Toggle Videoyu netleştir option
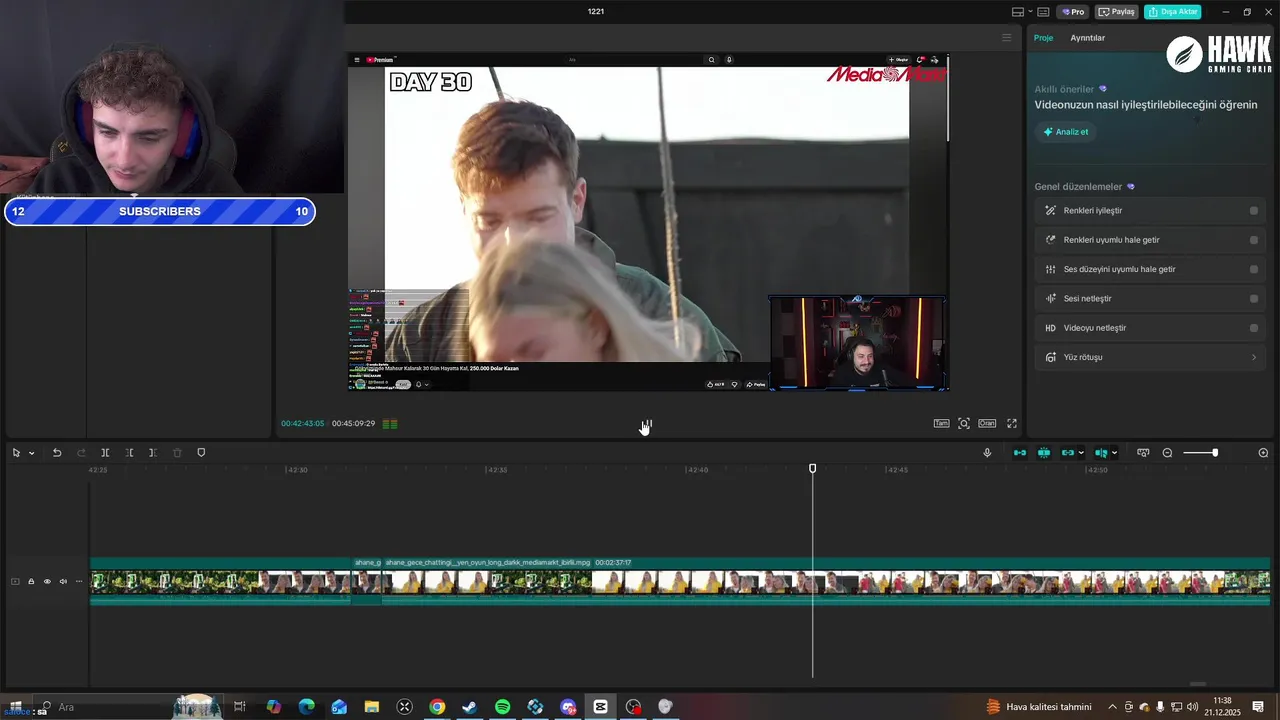The height and width of the screenshot is (720, 1280). [1254, 328]
